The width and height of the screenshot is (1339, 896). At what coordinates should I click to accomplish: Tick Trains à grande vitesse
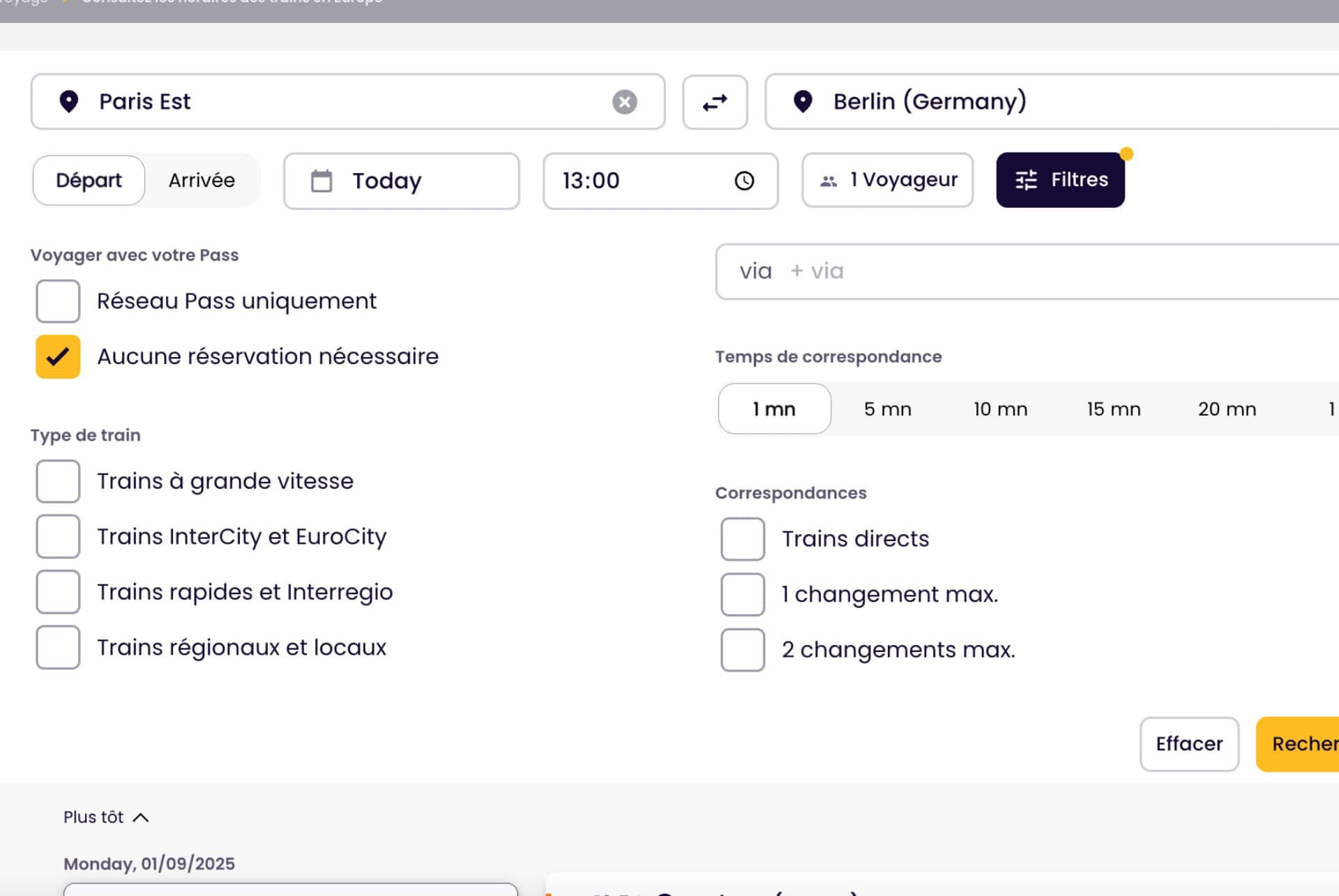coord(58,481)
